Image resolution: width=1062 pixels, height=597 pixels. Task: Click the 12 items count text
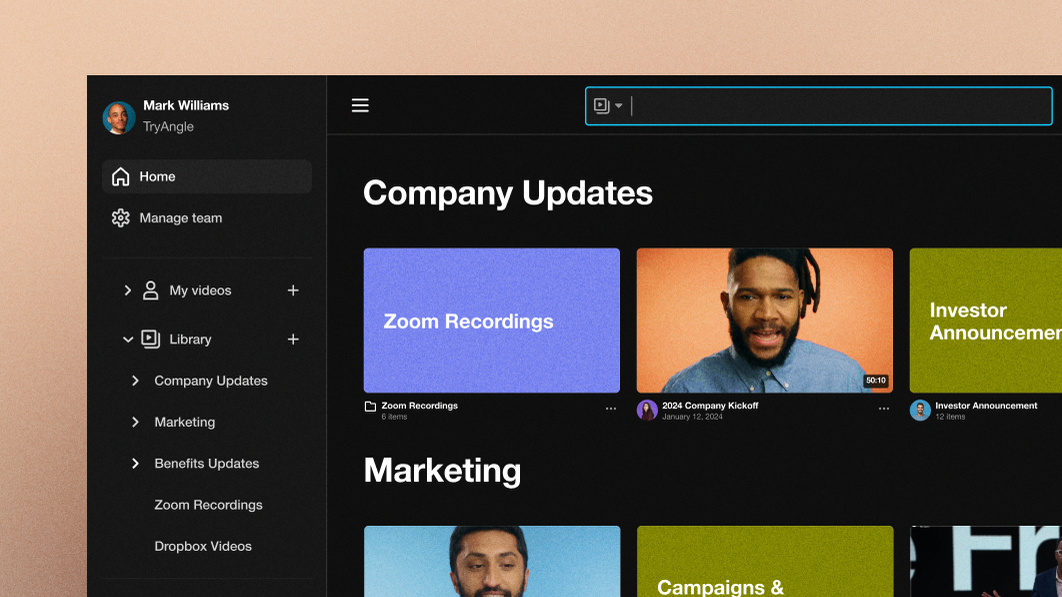pos(950,417)
